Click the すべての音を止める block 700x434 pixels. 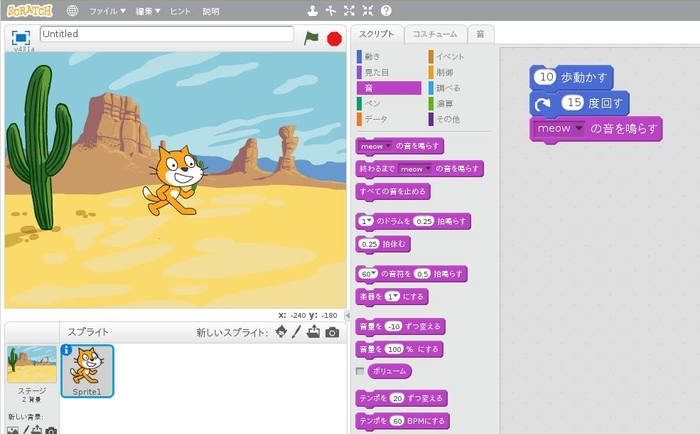coord(393,192)
